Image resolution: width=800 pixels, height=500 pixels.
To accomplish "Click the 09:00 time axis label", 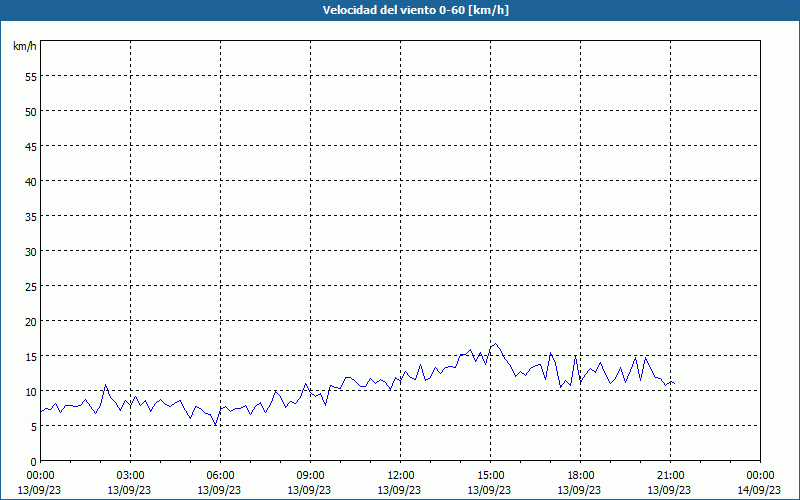I will (x=310, y=476).
